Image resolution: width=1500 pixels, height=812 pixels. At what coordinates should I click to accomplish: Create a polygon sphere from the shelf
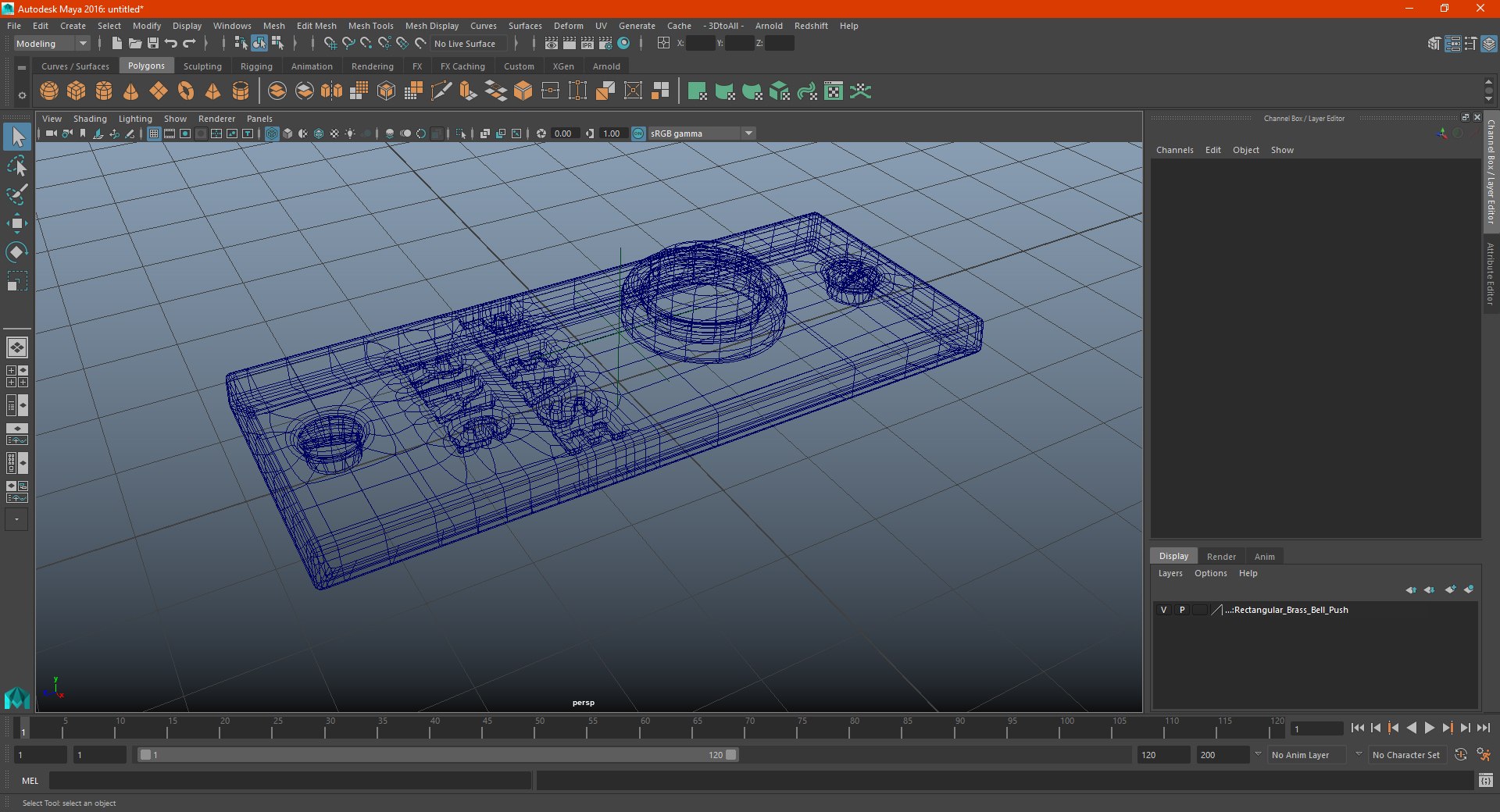49,91
